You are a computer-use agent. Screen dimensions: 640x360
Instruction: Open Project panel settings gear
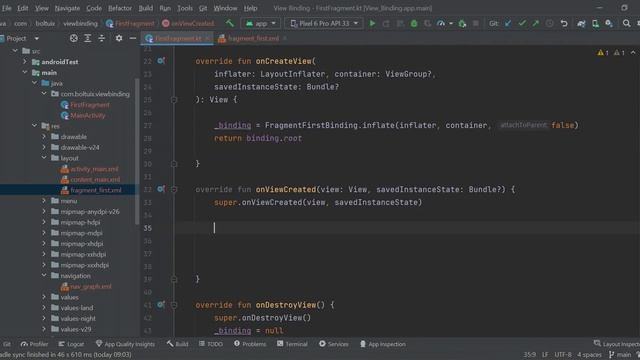coord(119,38)
